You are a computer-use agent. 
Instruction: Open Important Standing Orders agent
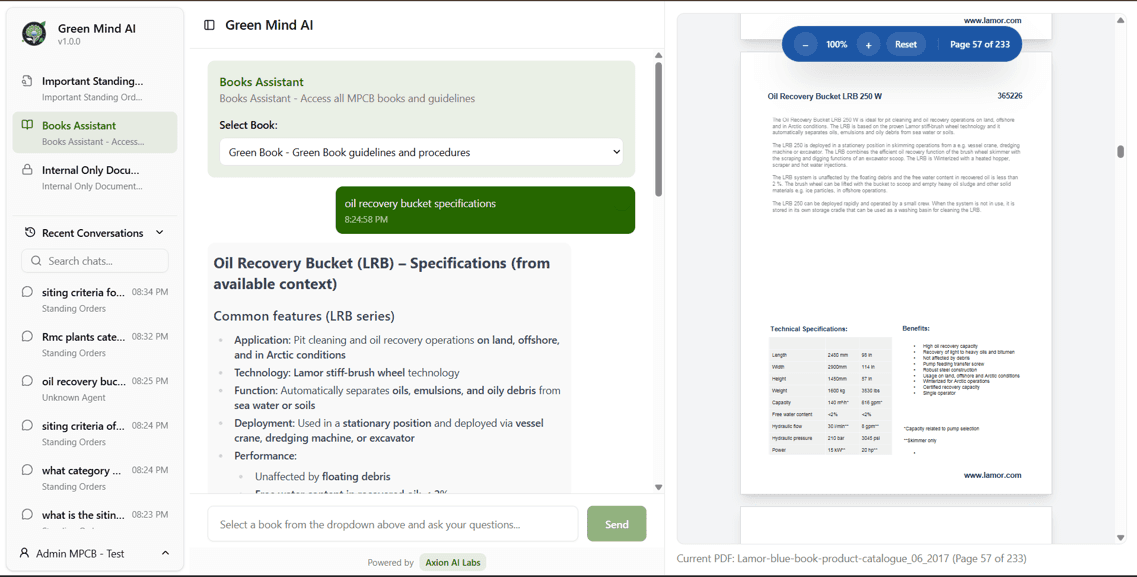pos(94,88)
